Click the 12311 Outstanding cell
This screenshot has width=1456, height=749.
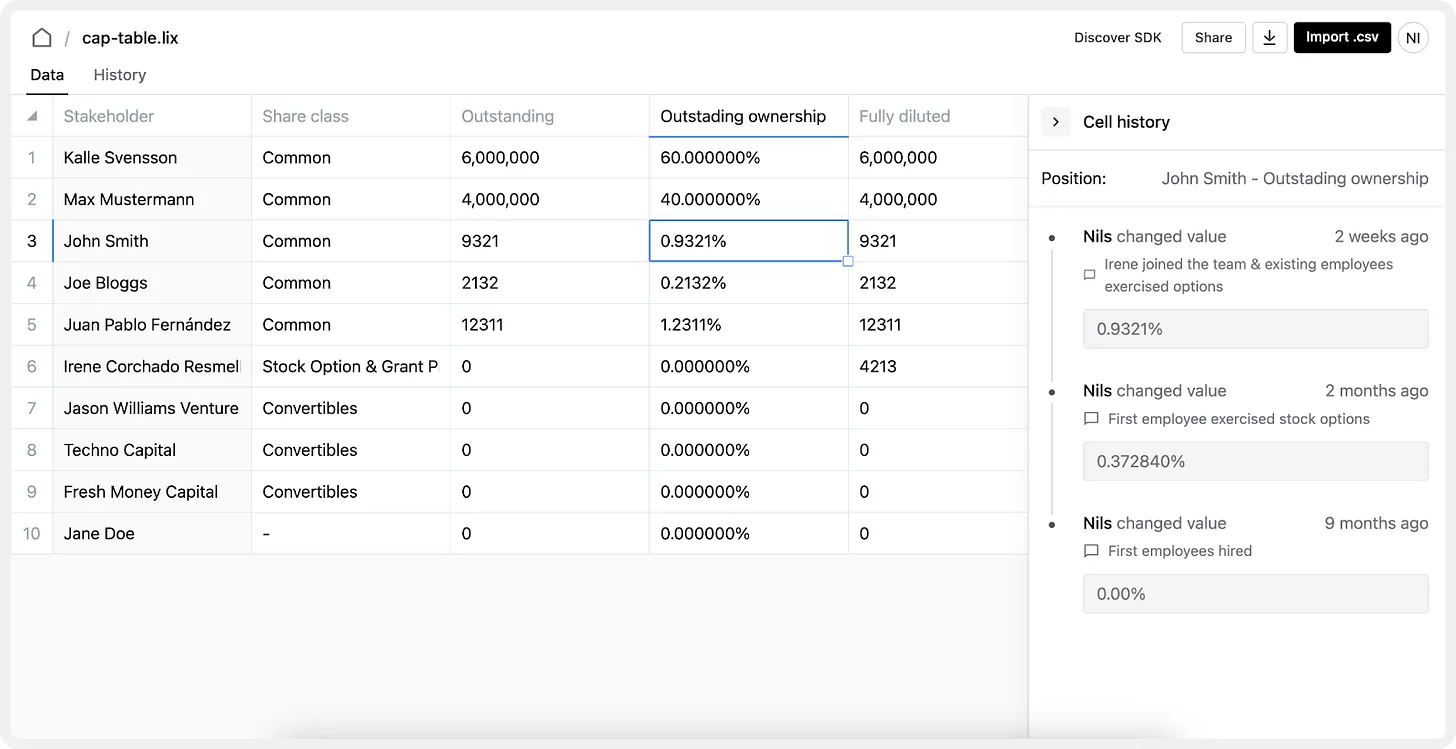[549, 325]
